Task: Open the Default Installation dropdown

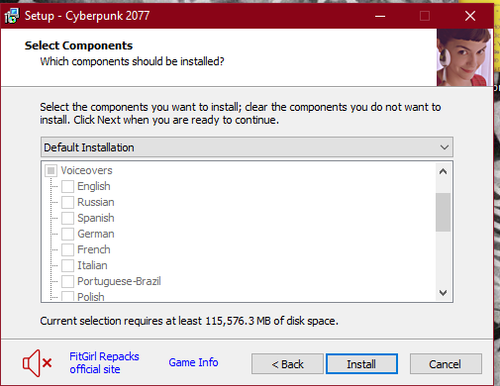Action: coord(247,147)
